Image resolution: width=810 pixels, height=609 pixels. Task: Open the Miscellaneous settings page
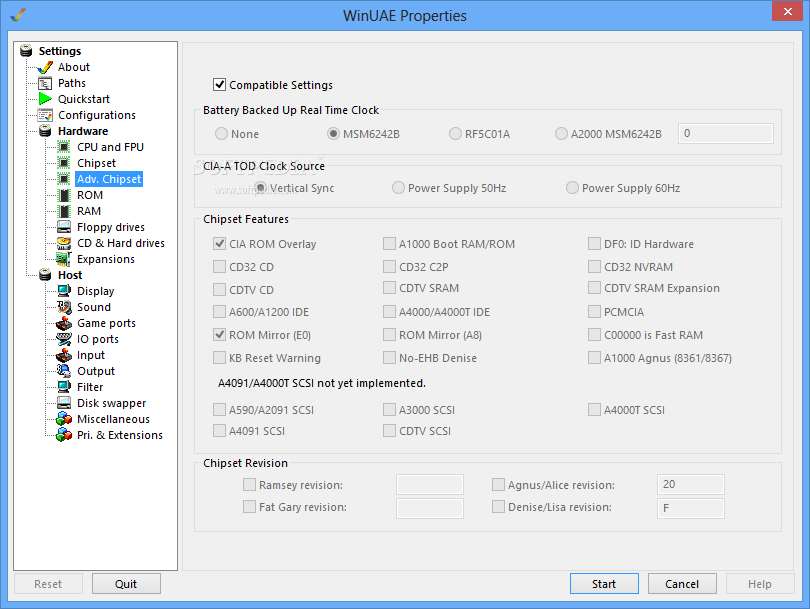click(x=113, y=419)
